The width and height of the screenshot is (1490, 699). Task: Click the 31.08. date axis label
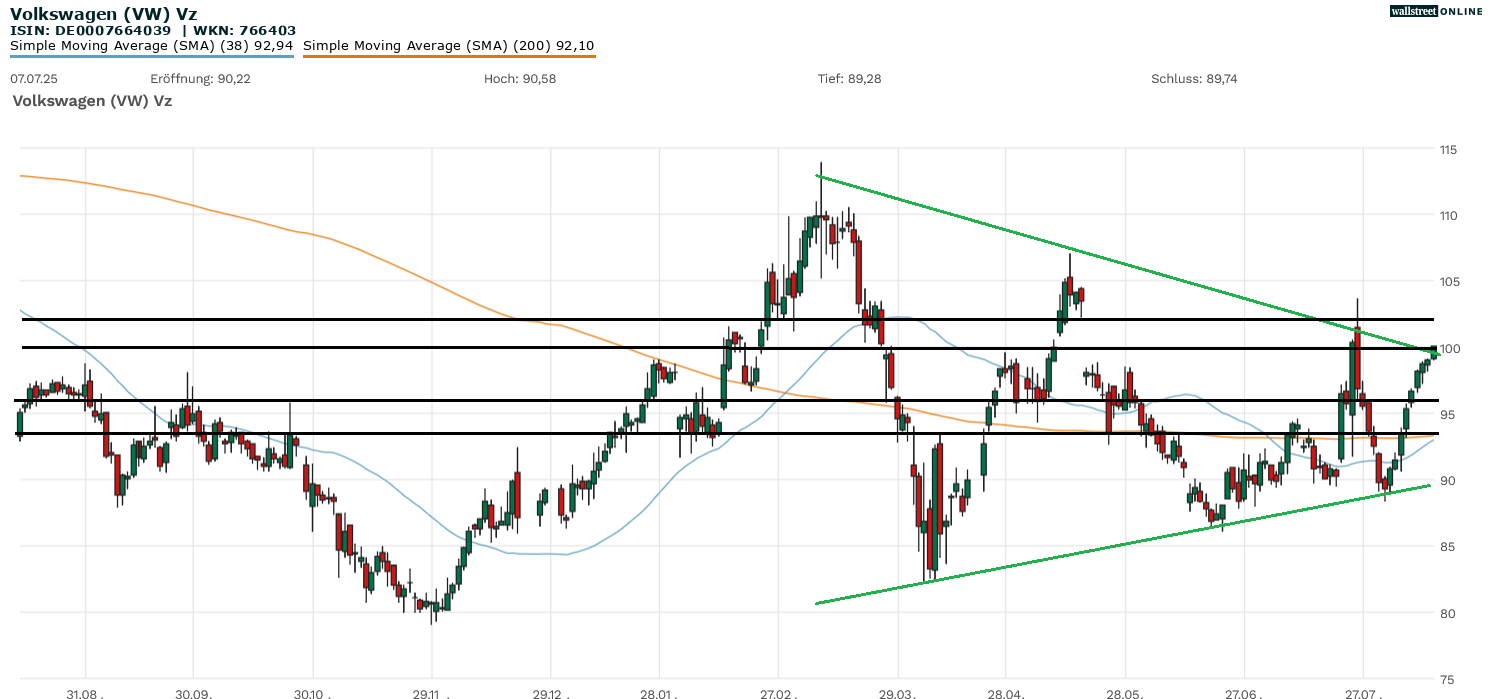[x=85, y=692]
